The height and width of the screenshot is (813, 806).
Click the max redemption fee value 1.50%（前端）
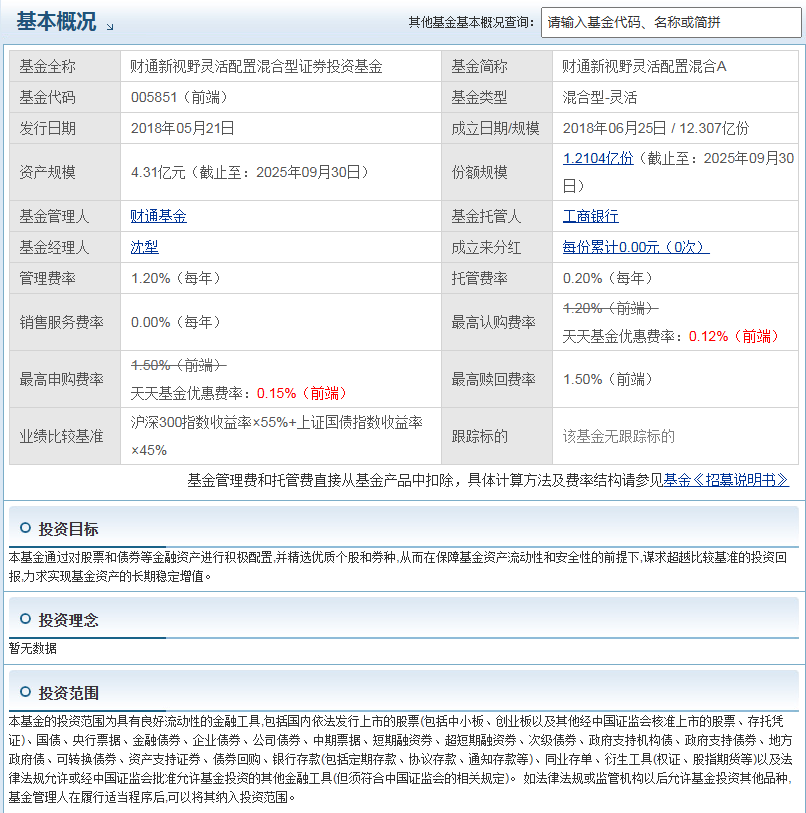click(608, 380)
